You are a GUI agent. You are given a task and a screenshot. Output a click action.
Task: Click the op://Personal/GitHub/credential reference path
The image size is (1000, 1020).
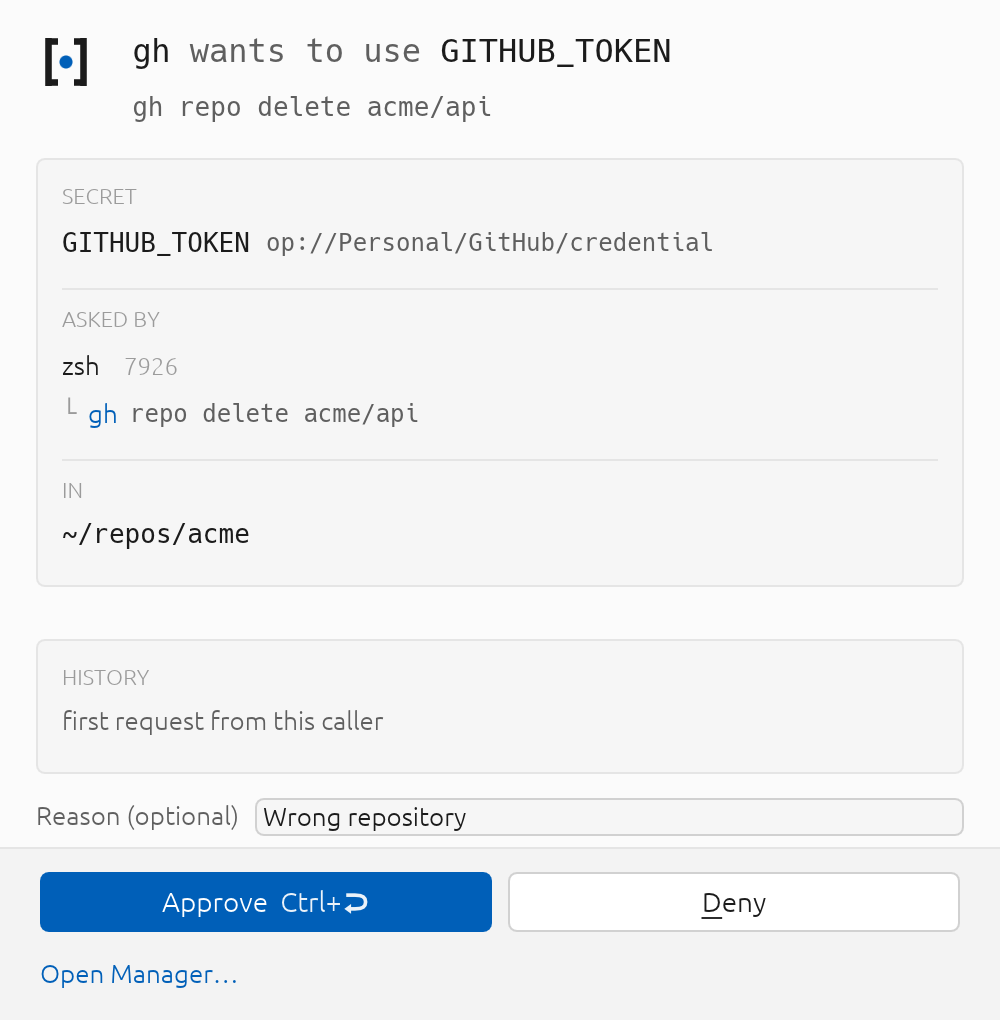pyautogui.click(x=489, y=243)
